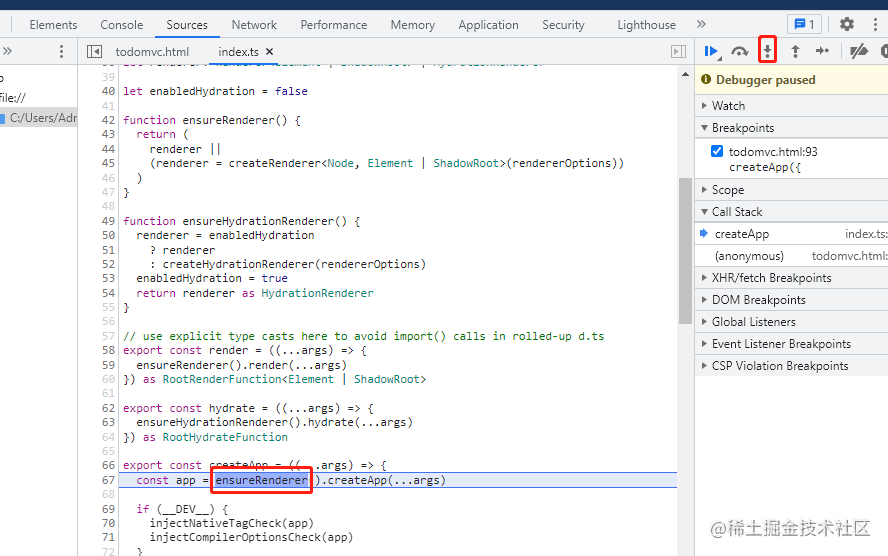Open DevTools settings gear
888x556 pixels.
pyautogui.click(x=847, y=24)
